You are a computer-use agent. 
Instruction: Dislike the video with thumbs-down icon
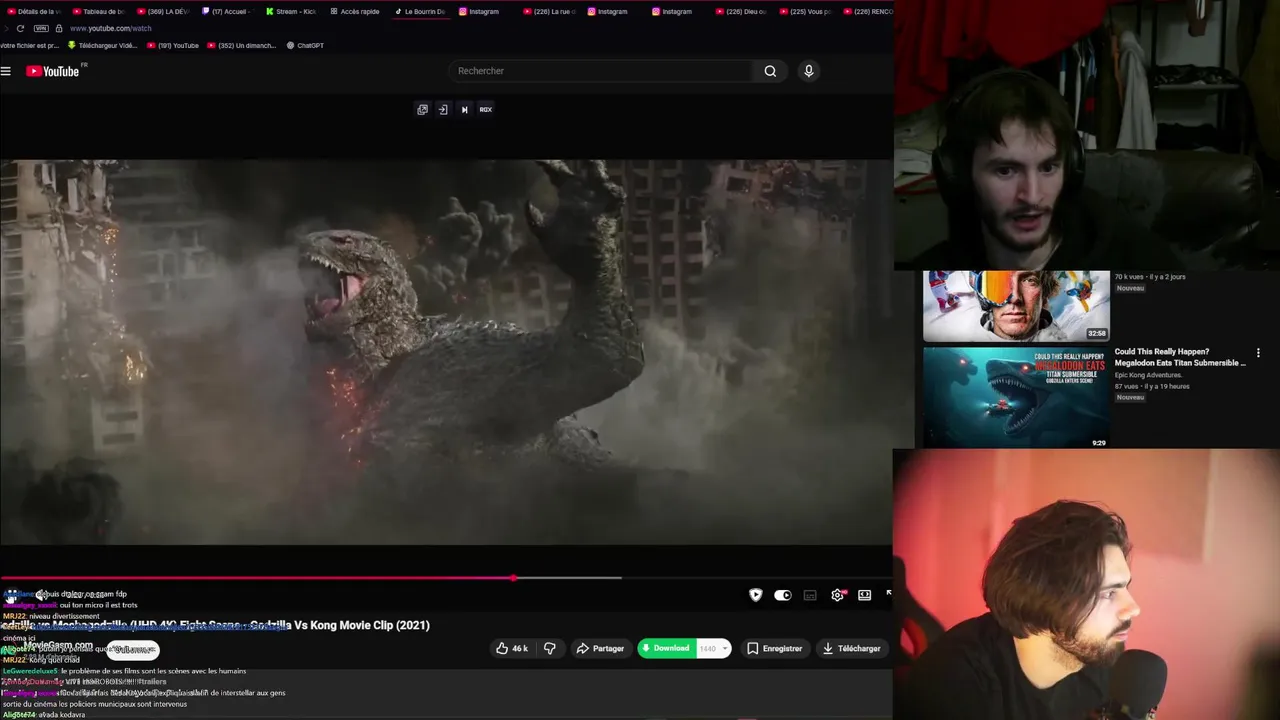click(549, 648)
